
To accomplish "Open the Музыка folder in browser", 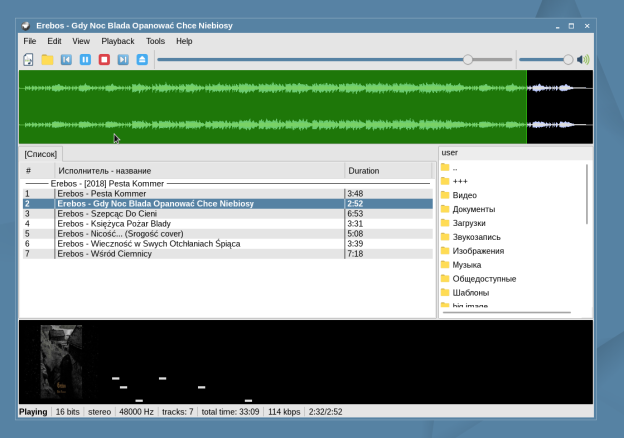I will (467, 265).
